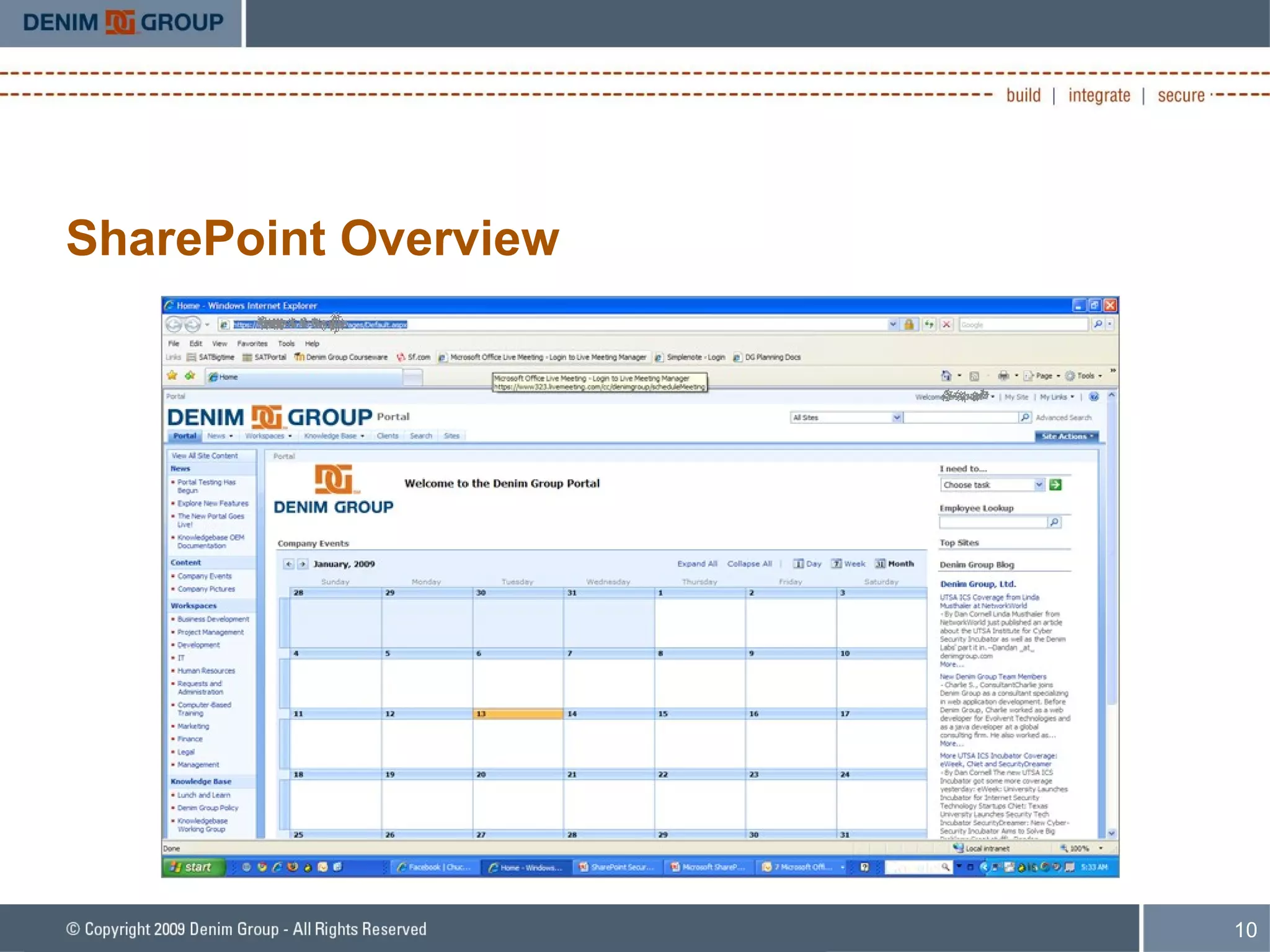This screenshot has height=952, width=1270.
Task: Click the Add to Favorites star icon
Action: [190, 376]
